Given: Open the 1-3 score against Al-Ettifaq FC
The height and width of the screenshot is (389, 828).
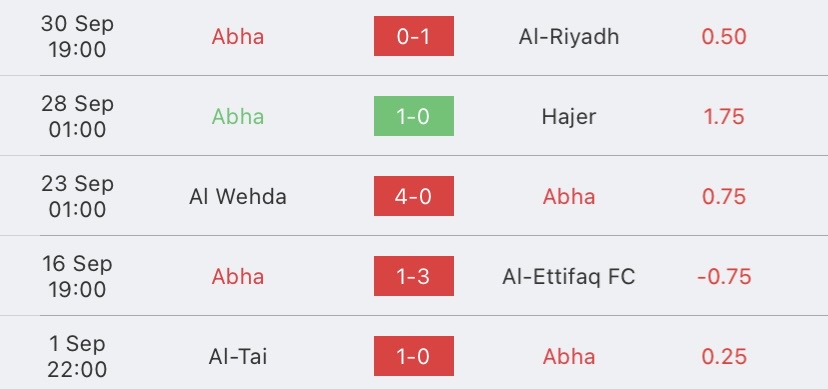Looking at the screenshot, I should [413, 276].
